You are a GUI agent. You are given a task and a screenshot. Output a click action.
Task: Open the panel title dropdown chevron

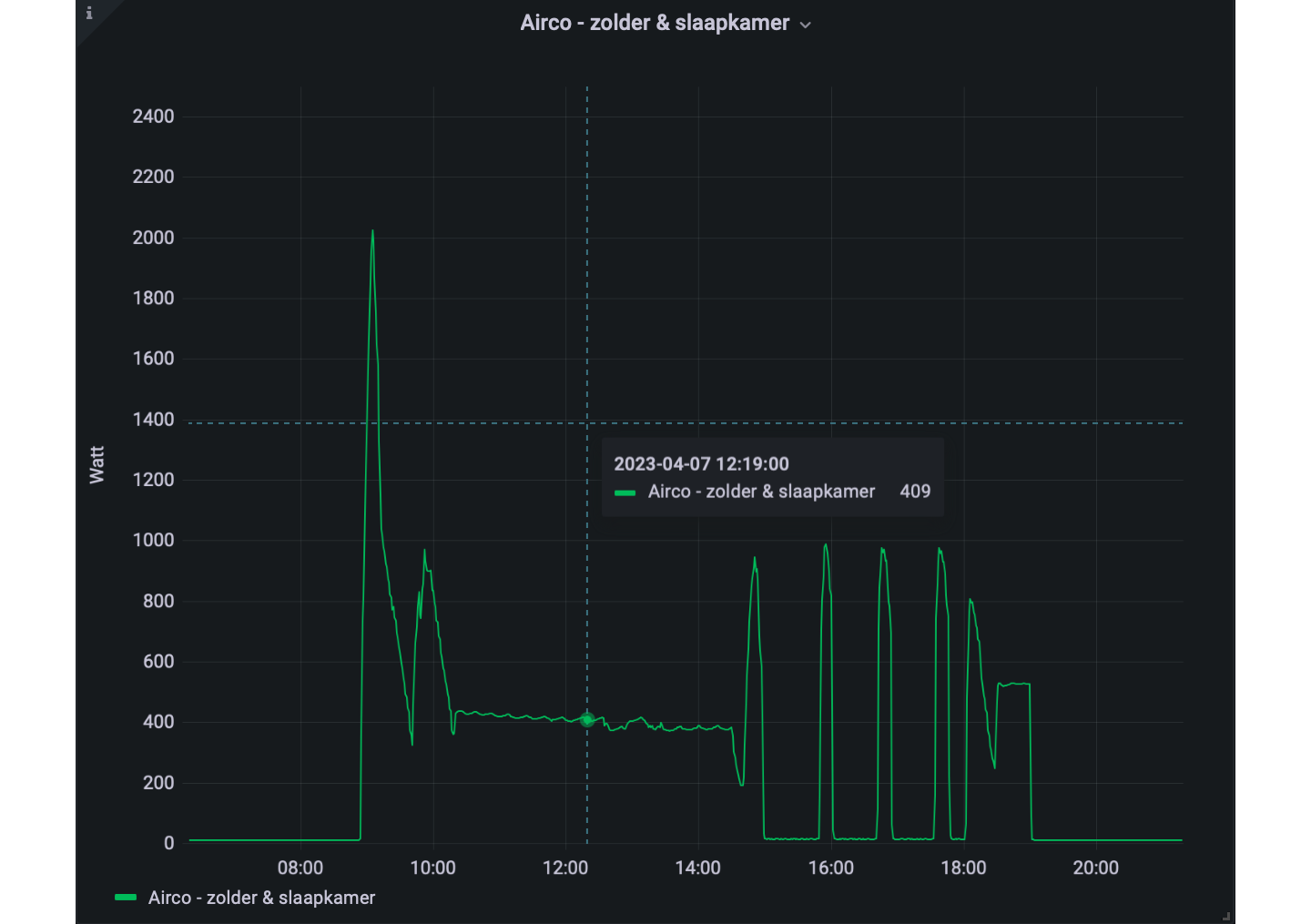[805, 25]
